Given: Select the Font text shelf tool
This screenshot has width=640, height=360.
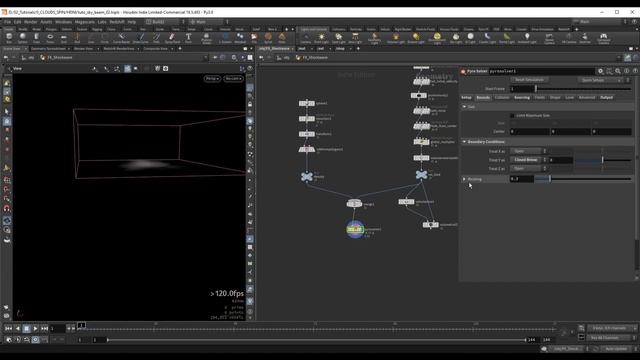Looking at the screenshot, I should (188, 38).
